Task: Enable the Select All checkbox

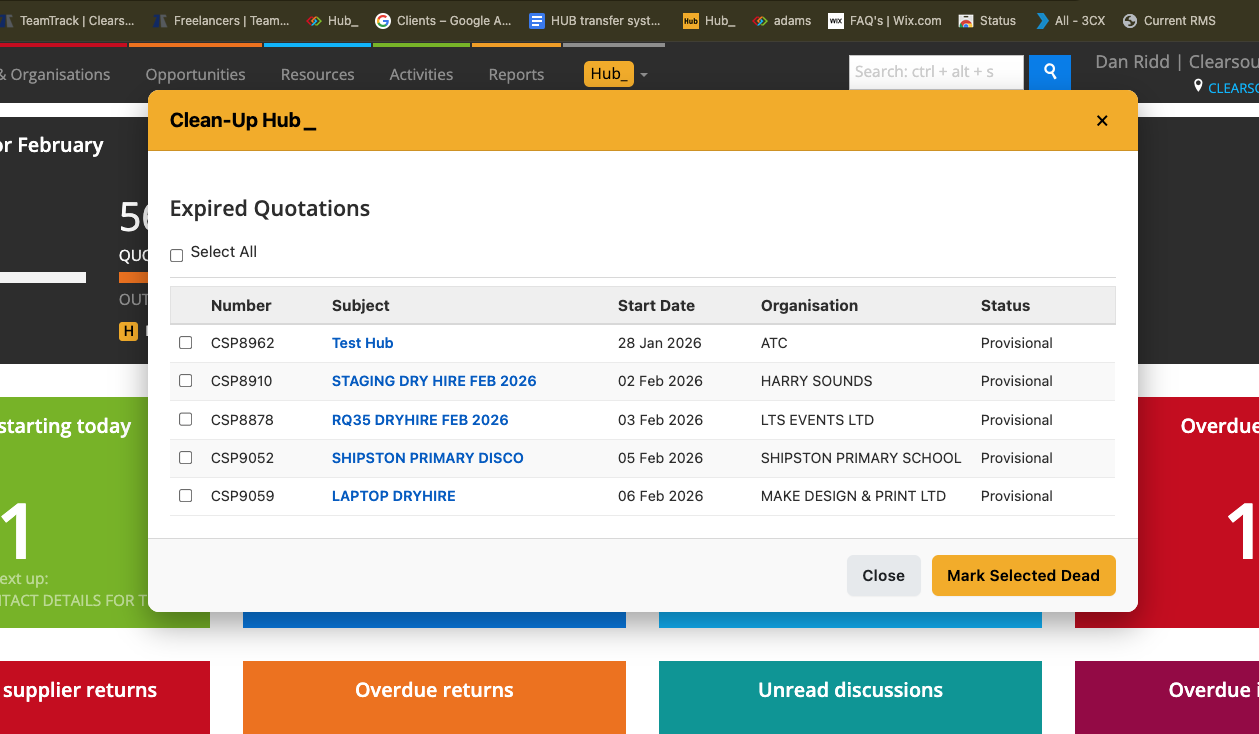Action: (176, 255)
